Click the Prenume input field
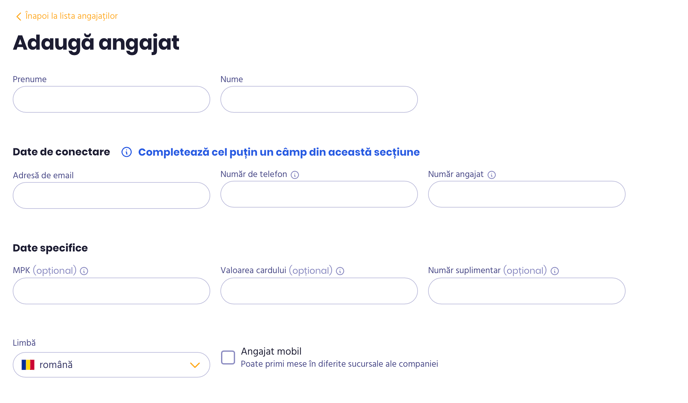The width and height of the screenshot is (688, 403). tap(111, 99)
